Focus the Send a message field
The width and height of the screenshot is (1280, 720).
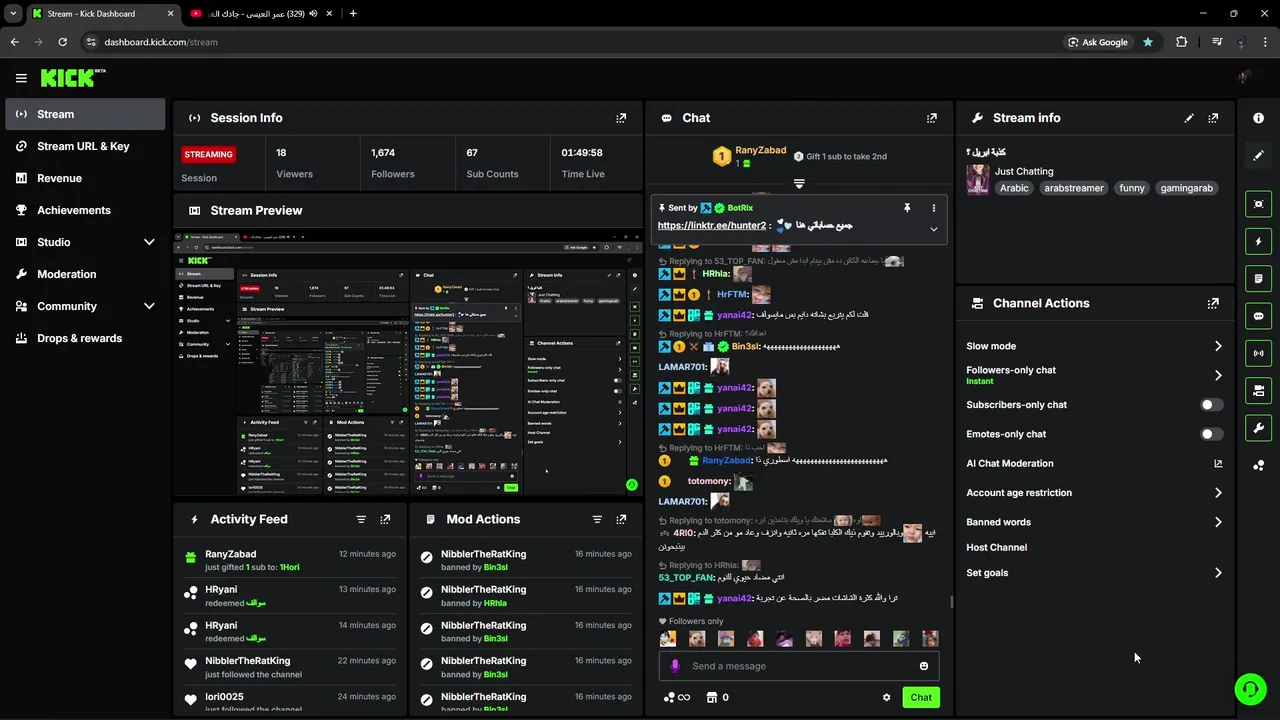pyautogui.click(x=798, y=666)
